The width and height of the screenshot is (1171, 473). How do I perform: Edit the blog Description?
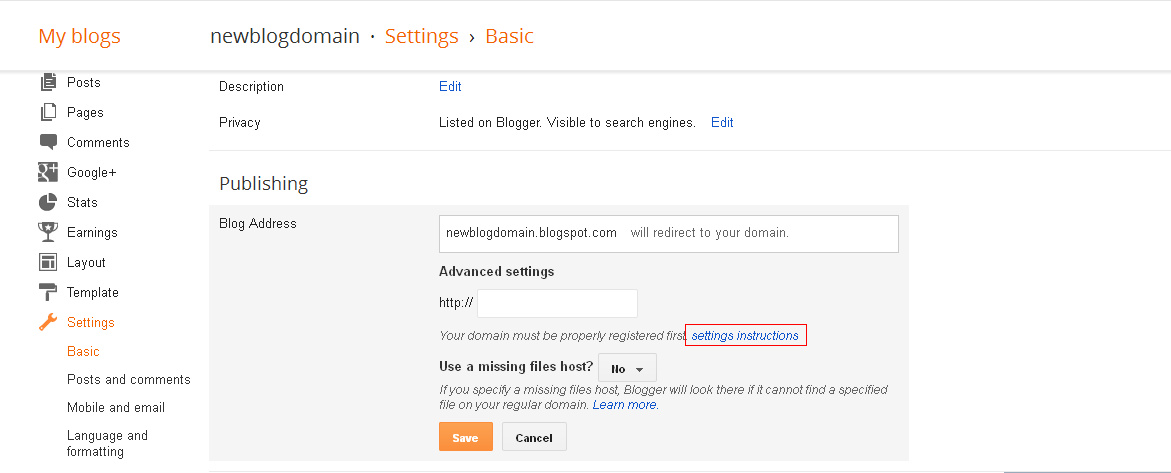[450, 87]
